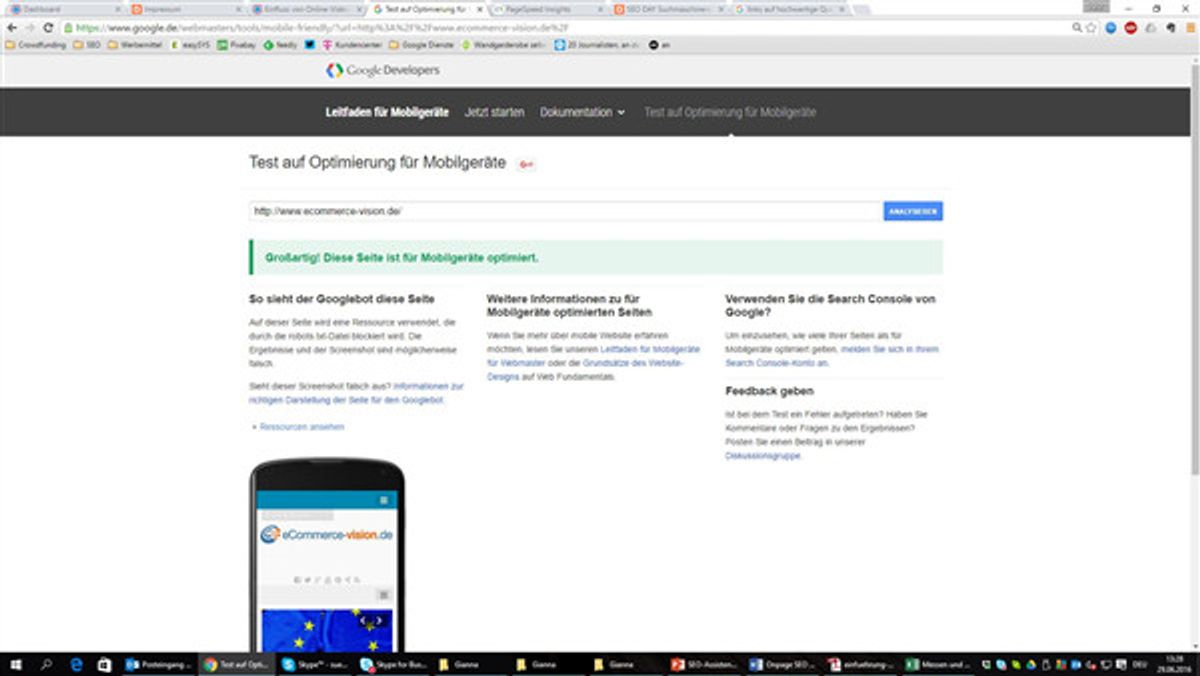Open the Google Dienste bookmark folder
1200x676 pixels.
click(x=421, y=45)
